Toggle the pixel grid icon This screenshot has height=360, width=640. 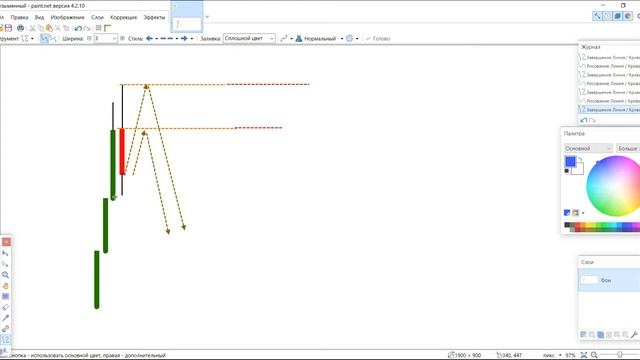98,28
